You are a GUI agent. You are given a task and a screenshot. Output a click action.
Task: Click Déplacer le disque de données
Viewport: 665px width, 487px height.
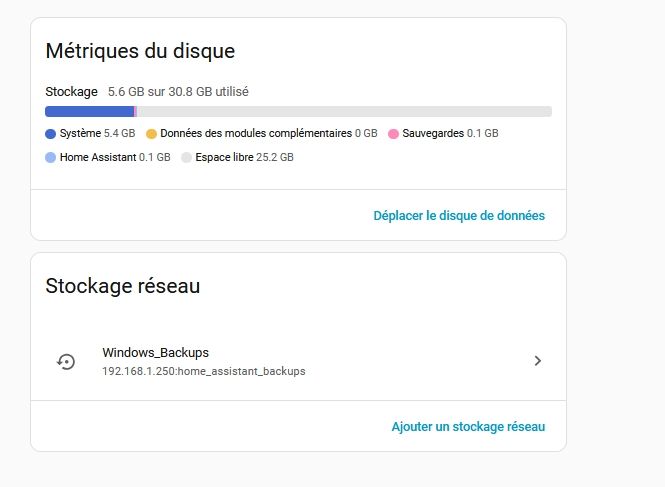coord(459,215)
